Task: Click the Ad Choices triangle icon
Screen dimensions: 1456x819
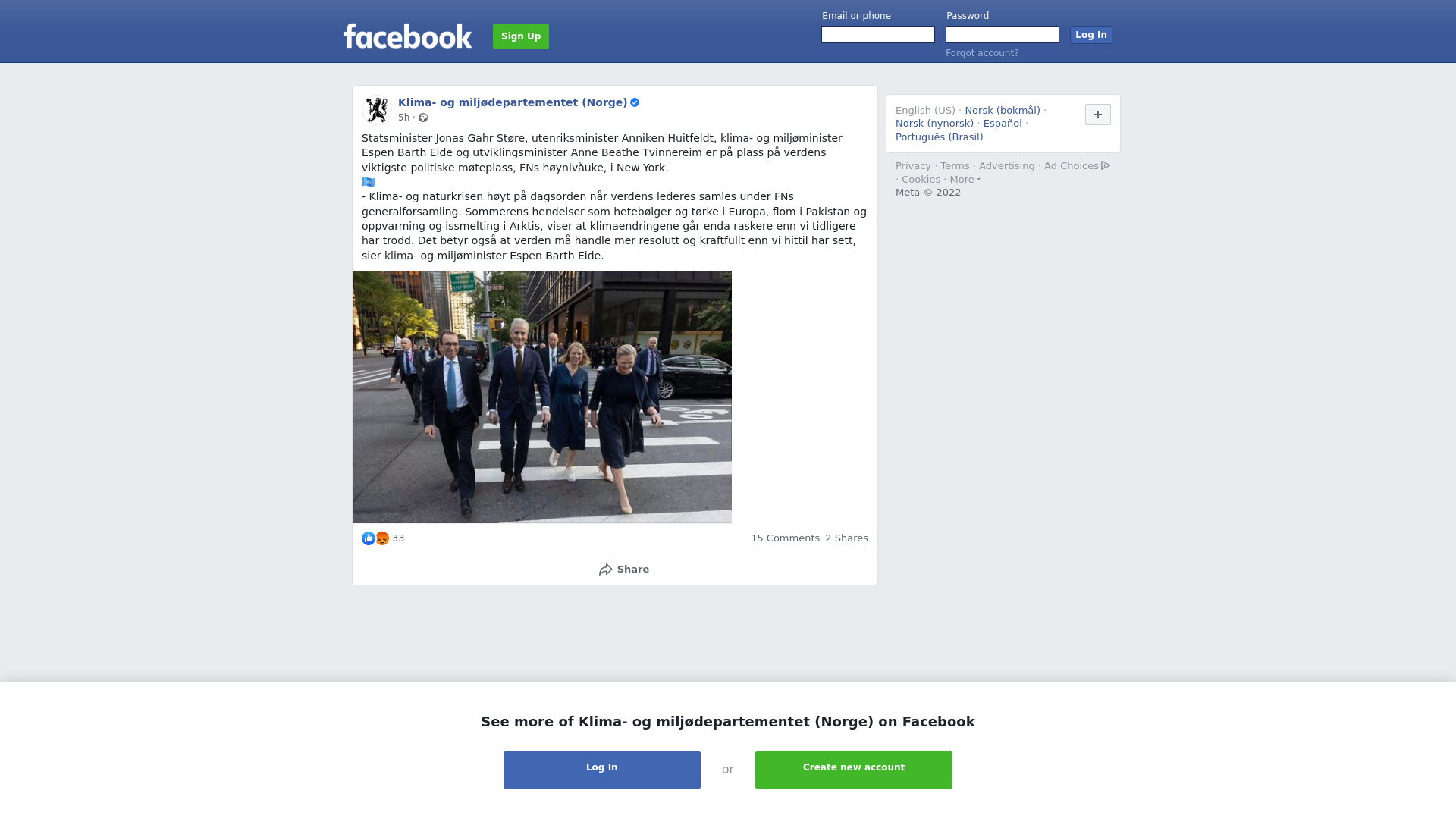Action: click(1106, 165)
